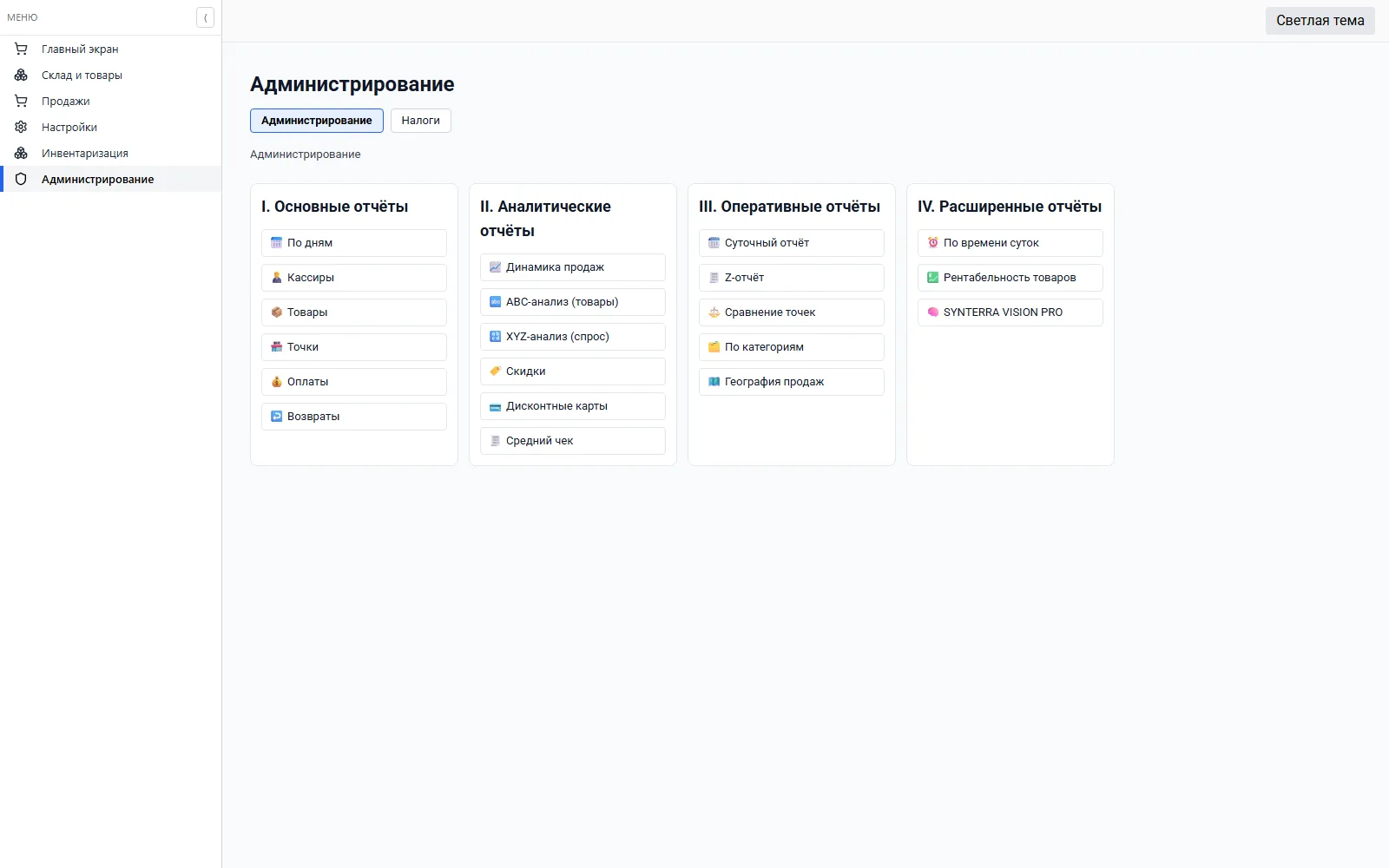This screenshot has height=868, width=1389.
Task: Collapse the sidebar menu with the chevron
Action: (205, 17)
